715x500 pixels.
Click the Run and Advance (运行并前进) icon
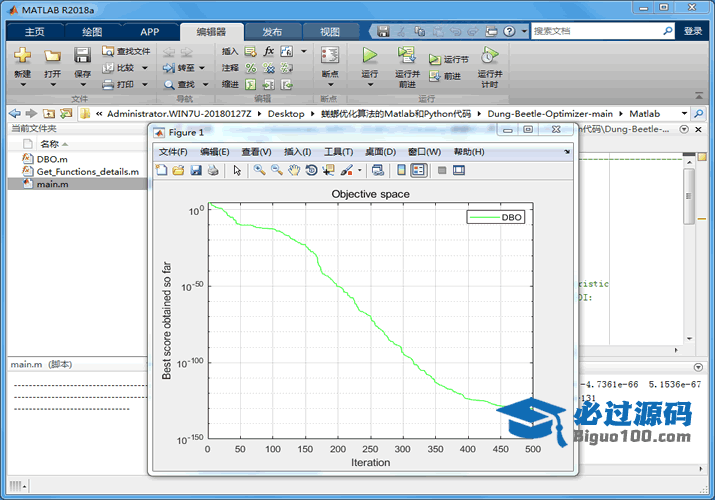point(406,55)
